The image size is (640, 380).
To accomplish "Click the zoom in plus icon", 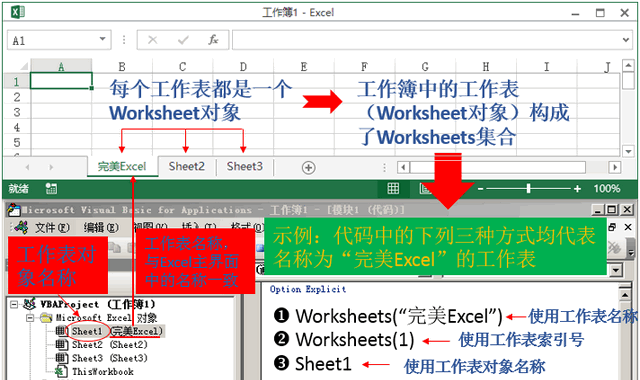I will click(577, 189).
